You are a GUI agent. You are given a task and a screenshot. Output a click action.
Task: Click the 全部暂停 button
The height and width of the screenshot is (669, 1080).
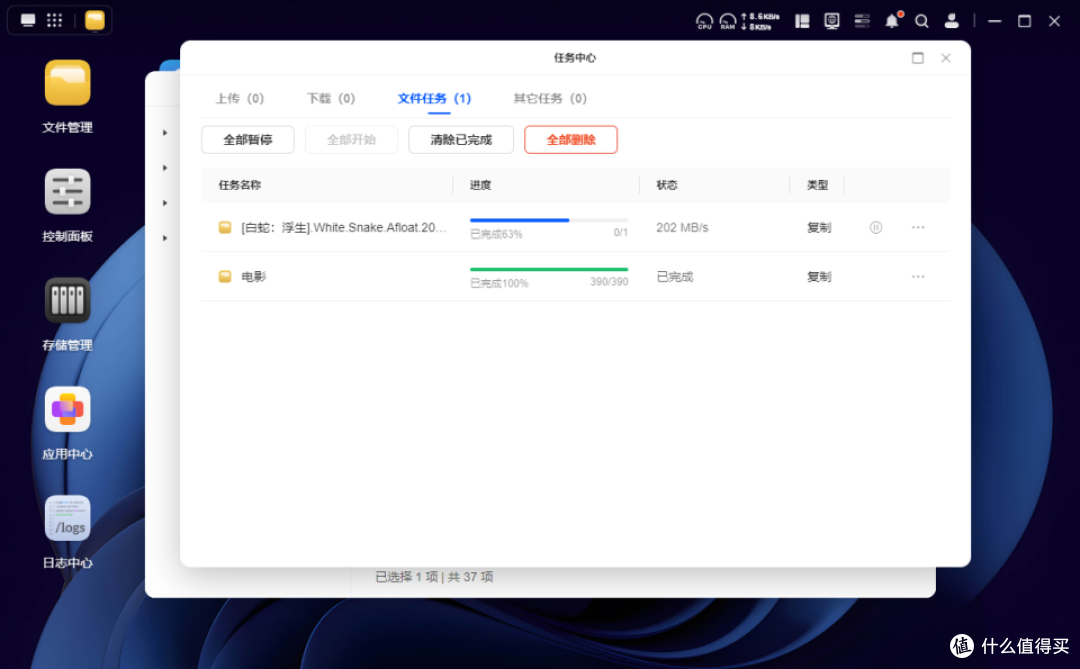pyautogui.click(x=248, y=140)
